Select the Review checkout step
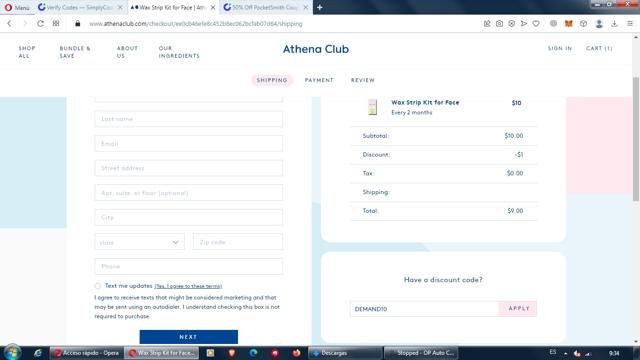The height and width of the screenshot is (360, 640). pyautogui.click(x=362, y=80)
